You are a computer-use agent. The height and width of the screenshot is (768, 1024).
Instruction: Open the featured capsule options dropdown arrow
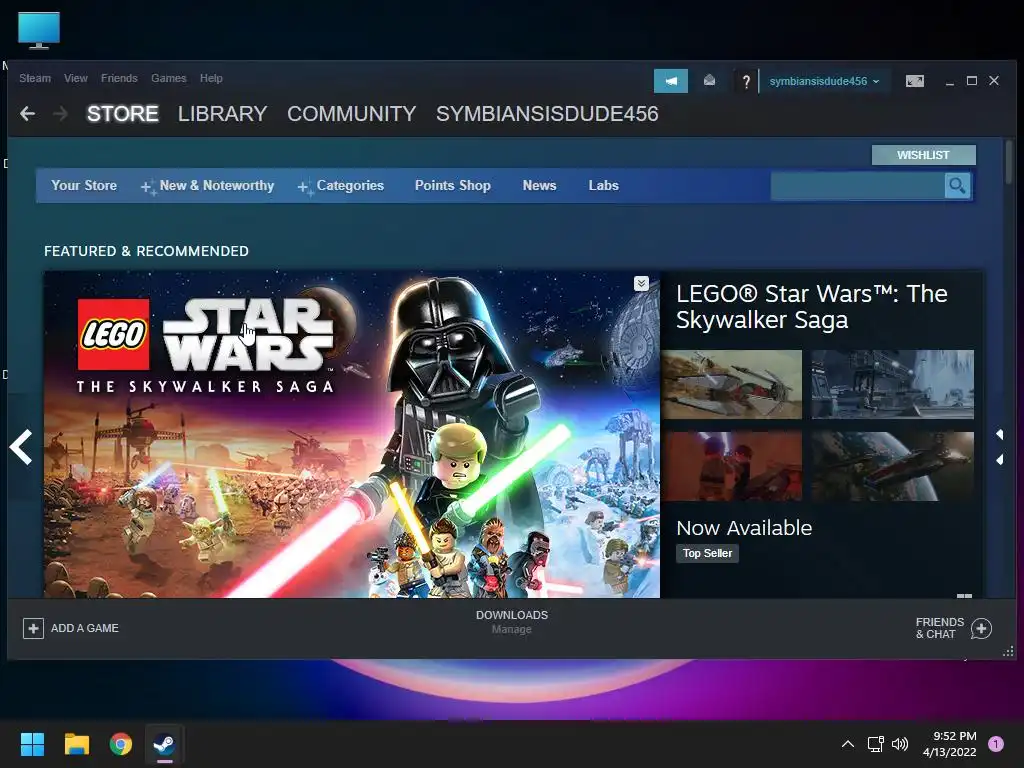coord(641,283)
